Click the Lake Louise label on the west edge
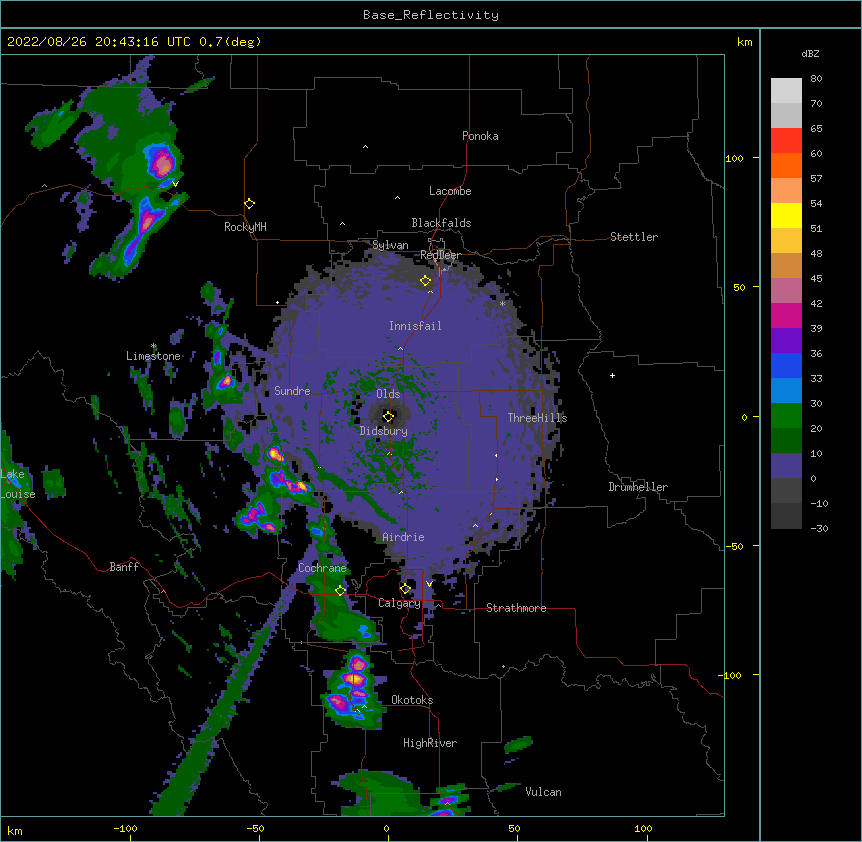This screenshot has height=842, width=862. [17, 484]
